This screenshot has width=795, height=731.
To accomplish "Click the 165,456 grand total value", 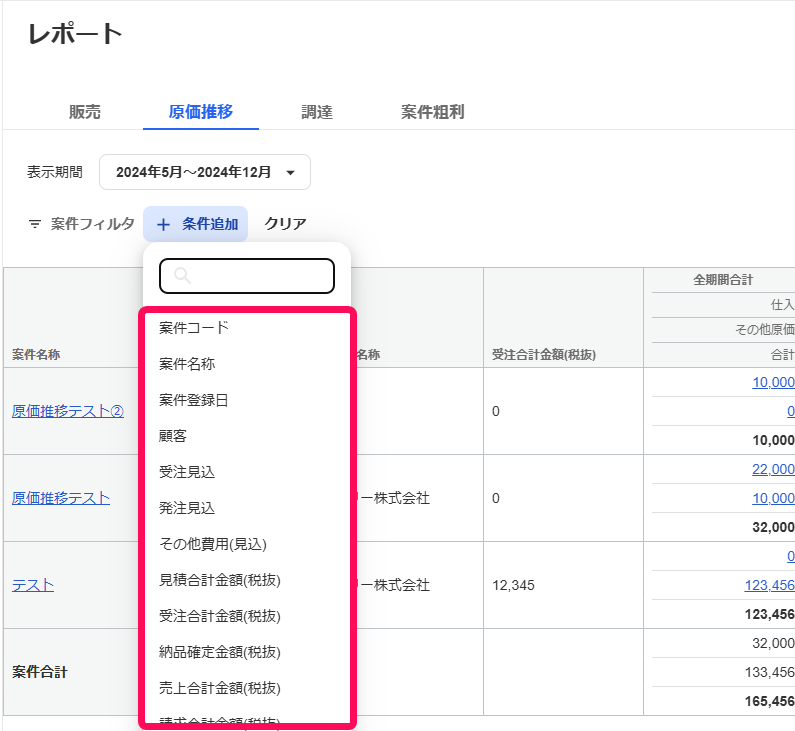I will tap(769, 702).
